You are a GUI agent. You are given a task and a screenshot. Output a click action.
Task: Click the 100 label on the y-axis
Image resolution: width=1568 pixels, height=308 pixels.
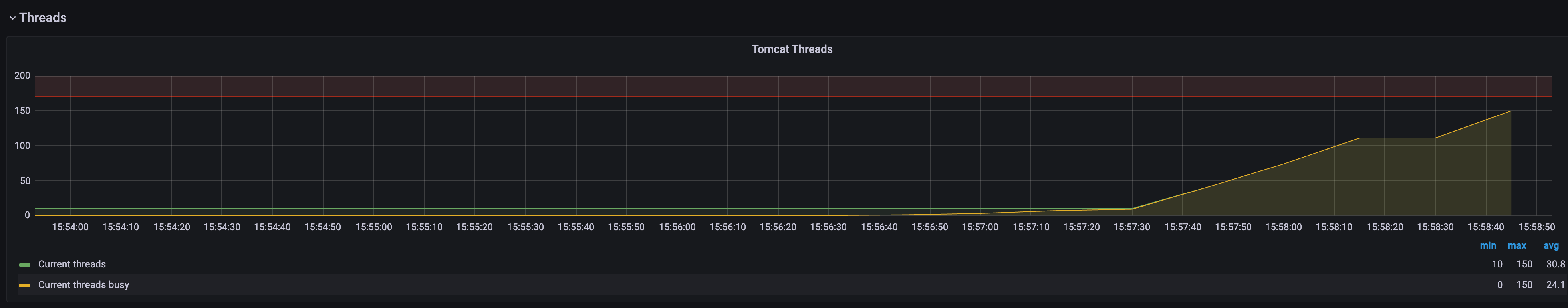click(22, 146)
